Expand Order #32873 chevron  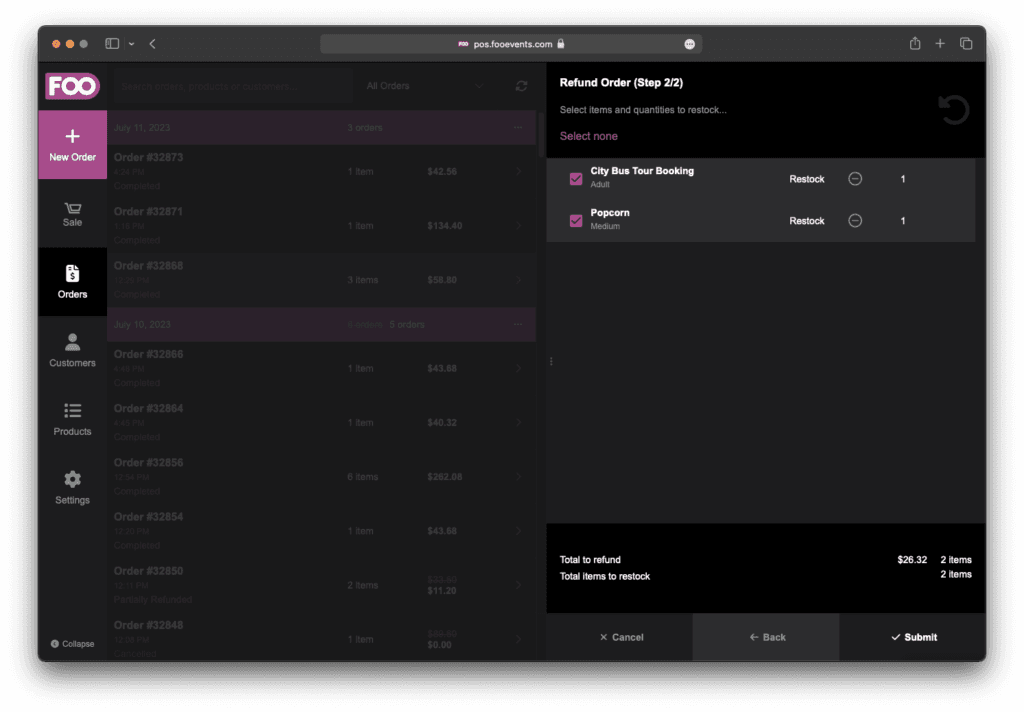(x=518, y=172)
